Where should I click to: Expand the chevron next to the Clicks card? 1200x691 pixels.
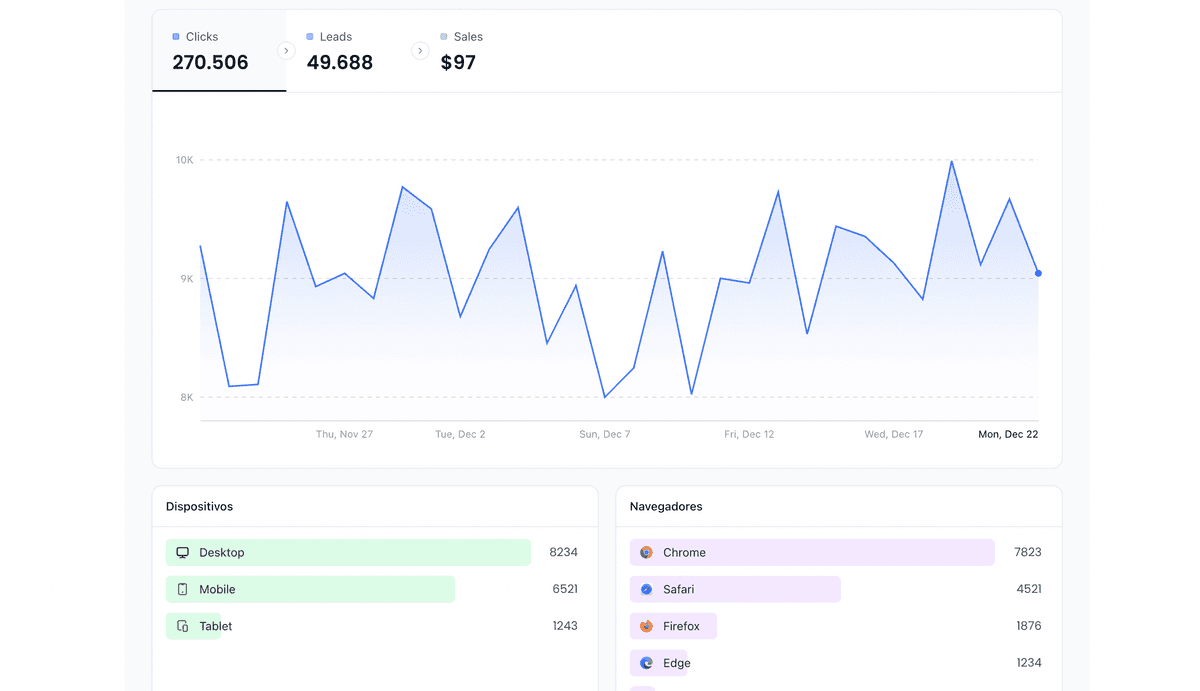287,49
